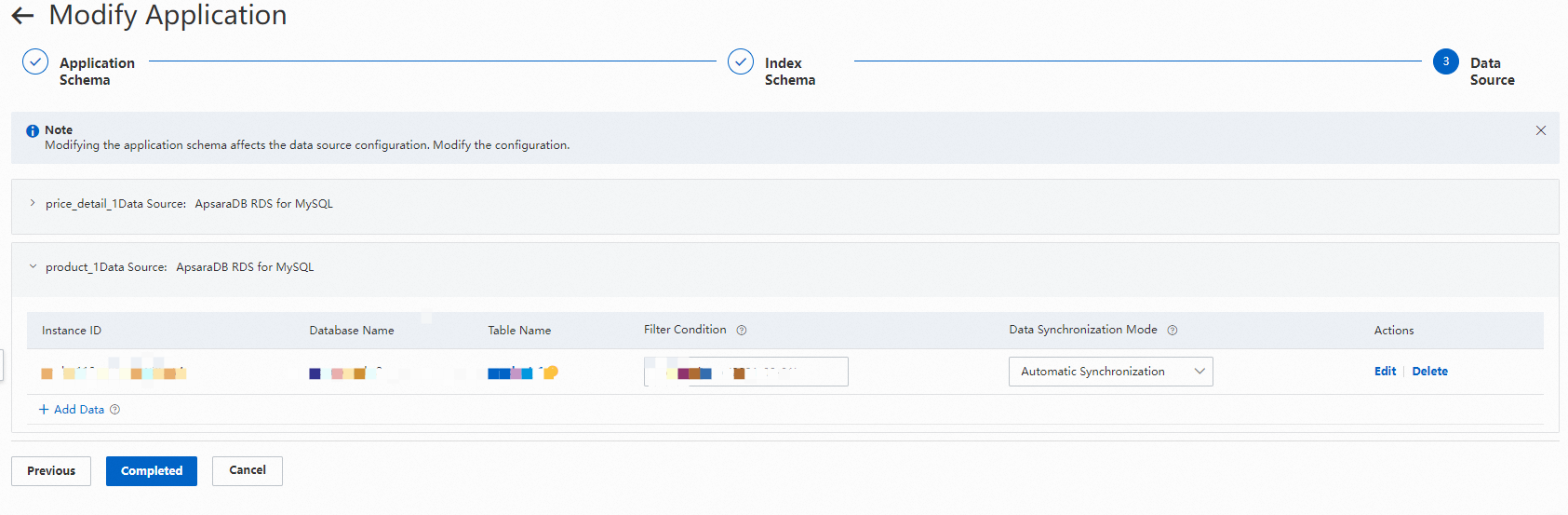The image size is (1568, 515).
Task: Click the Edit link in Actions
Action: pos(1385,371)
